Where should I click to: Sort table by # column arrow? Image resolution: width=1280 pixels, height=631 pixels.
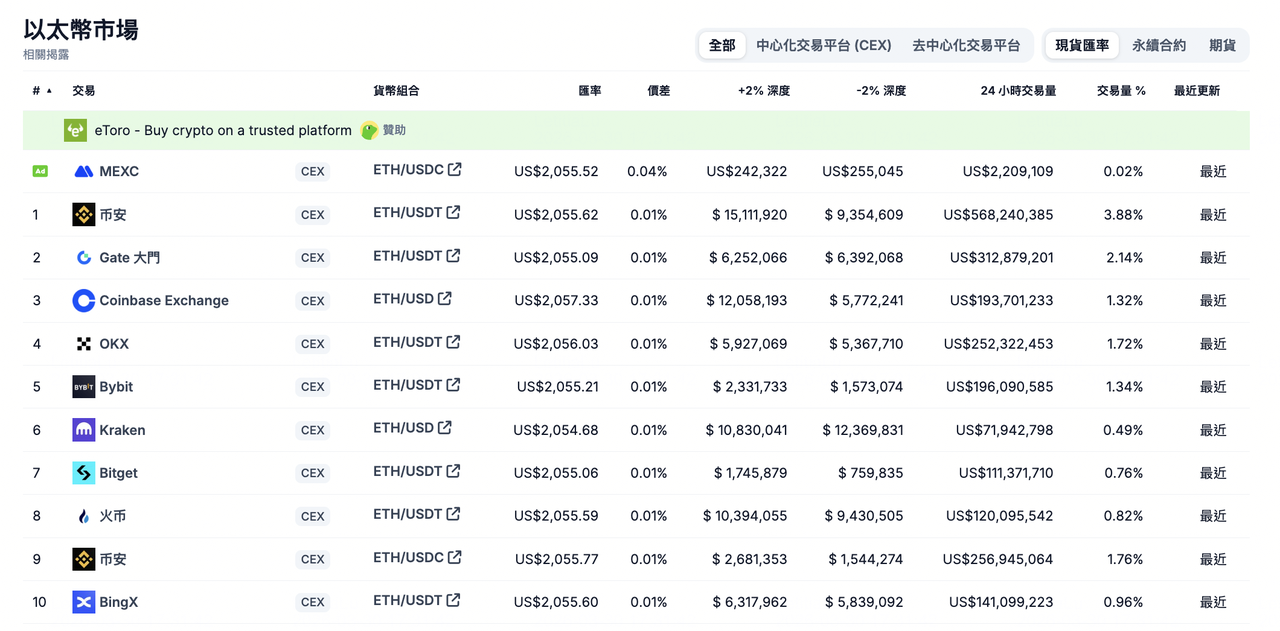click(x=49, y=91)
